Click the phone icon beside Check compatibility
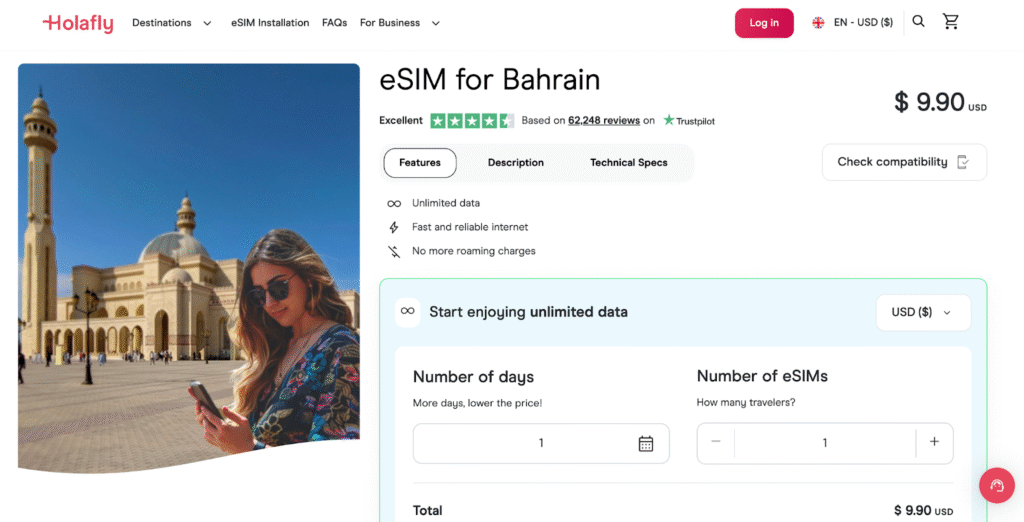Screen dimensions: 1024x522 (963, 162)
